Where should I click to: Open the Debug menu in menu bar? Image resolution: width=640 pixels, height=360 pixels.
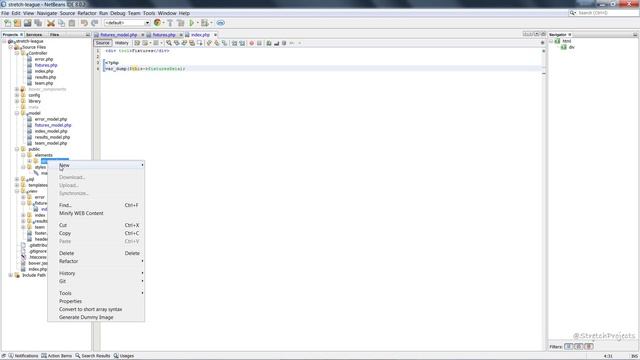click(x=118, y=13)
